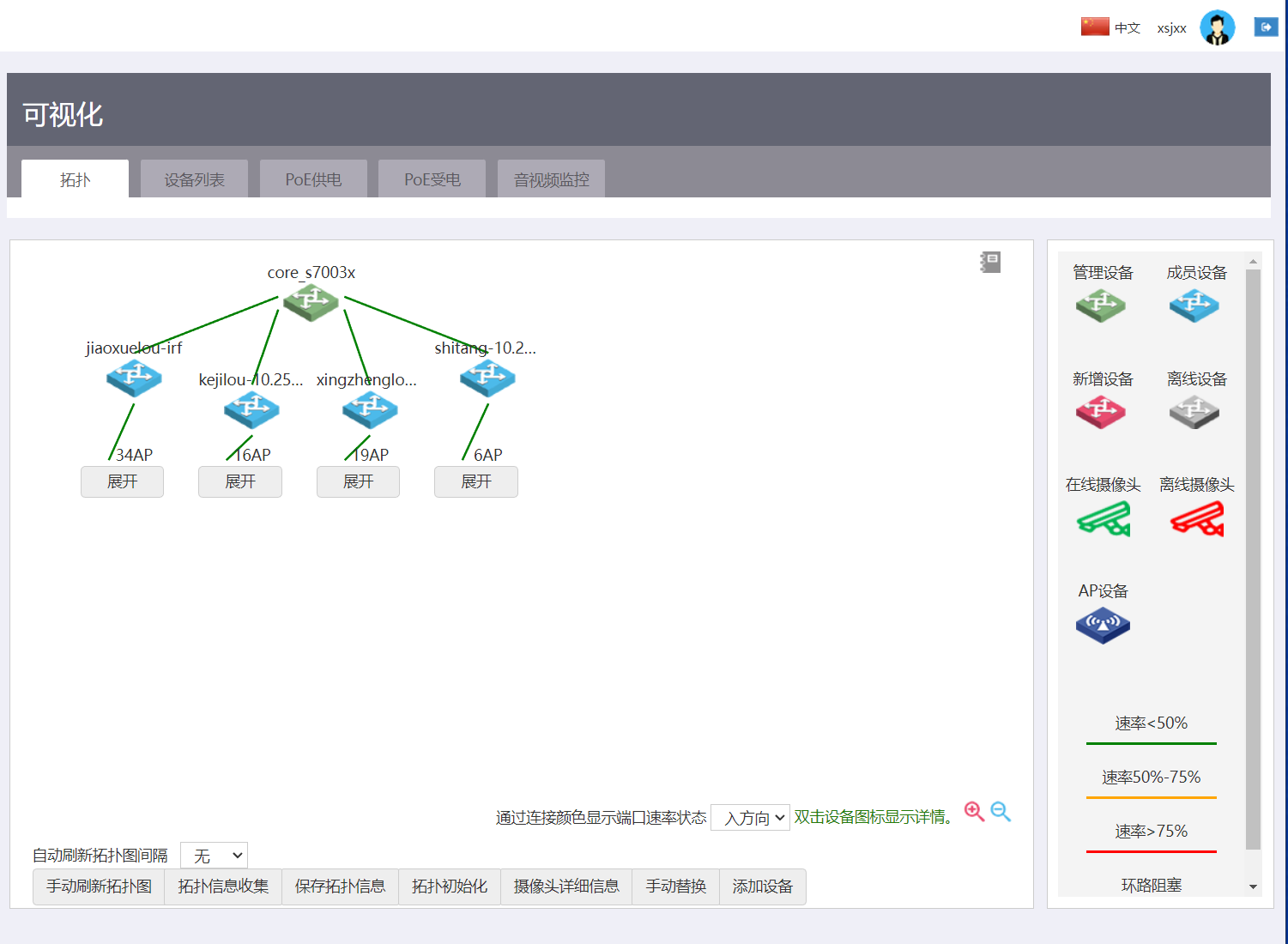Screen dimensions: 1288x944
Task: Click the 中文 language link
Action: [1128, 27]
